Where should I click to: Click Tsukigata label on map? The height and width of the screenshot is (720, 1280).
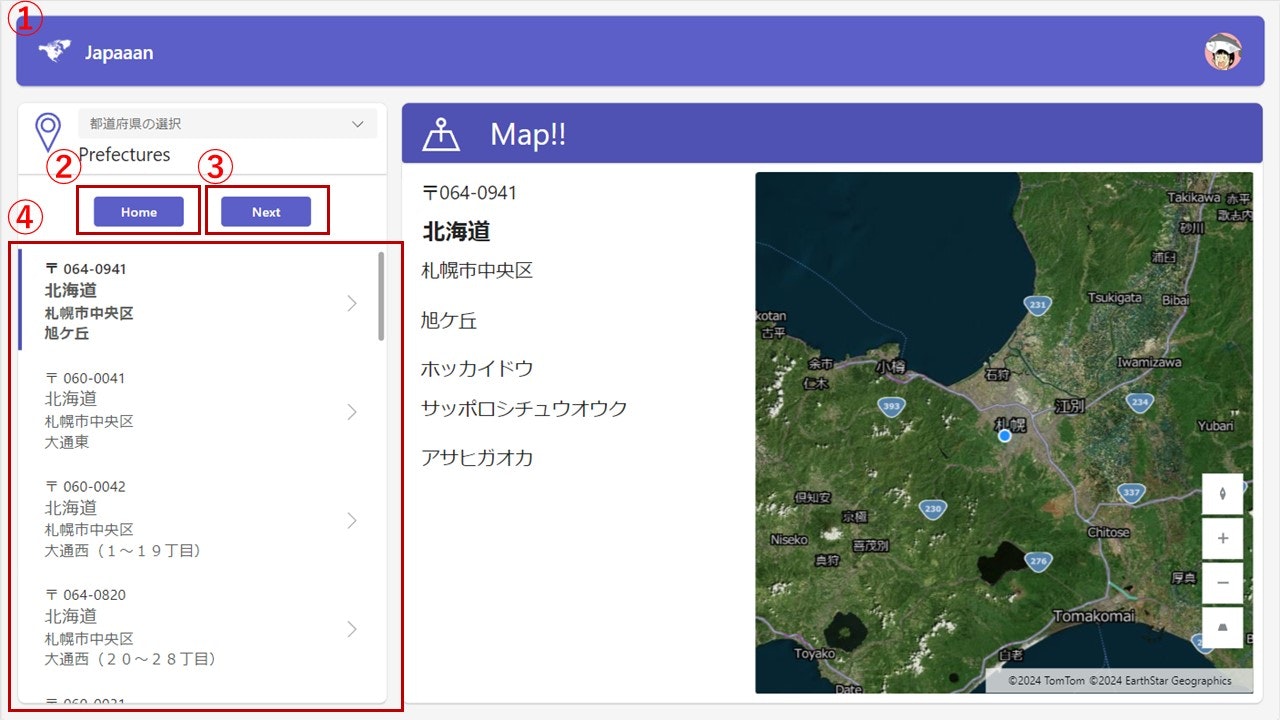pyautogui.click(x=1114, y=298)
